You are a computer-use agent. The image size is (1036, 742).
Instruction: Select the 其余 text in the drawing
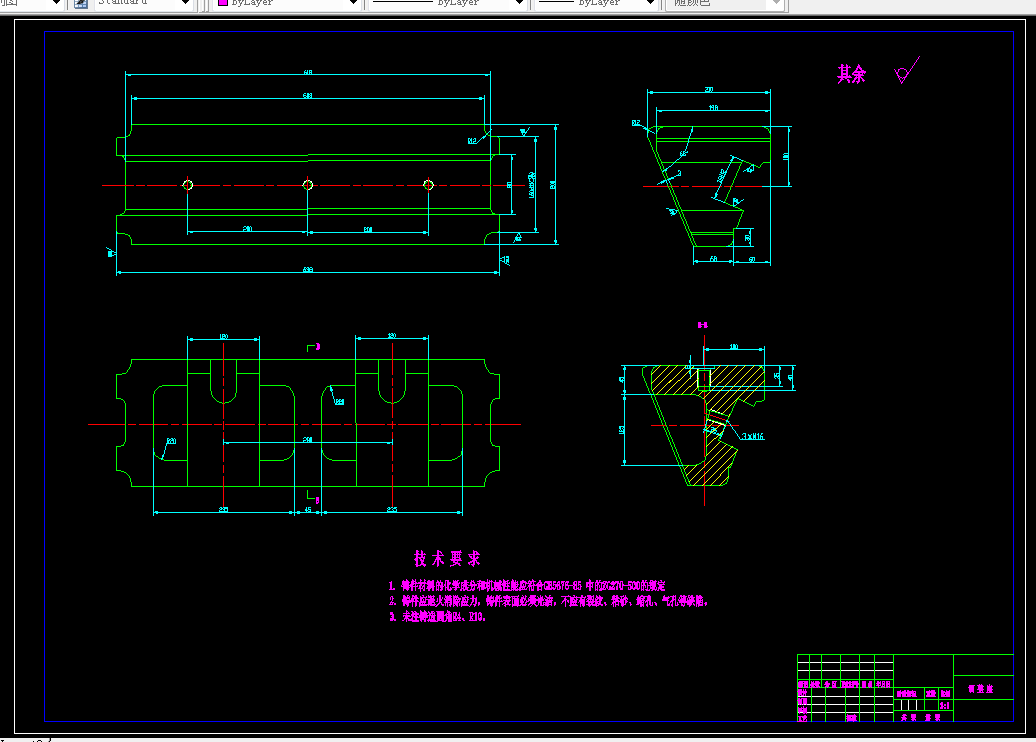851,73
